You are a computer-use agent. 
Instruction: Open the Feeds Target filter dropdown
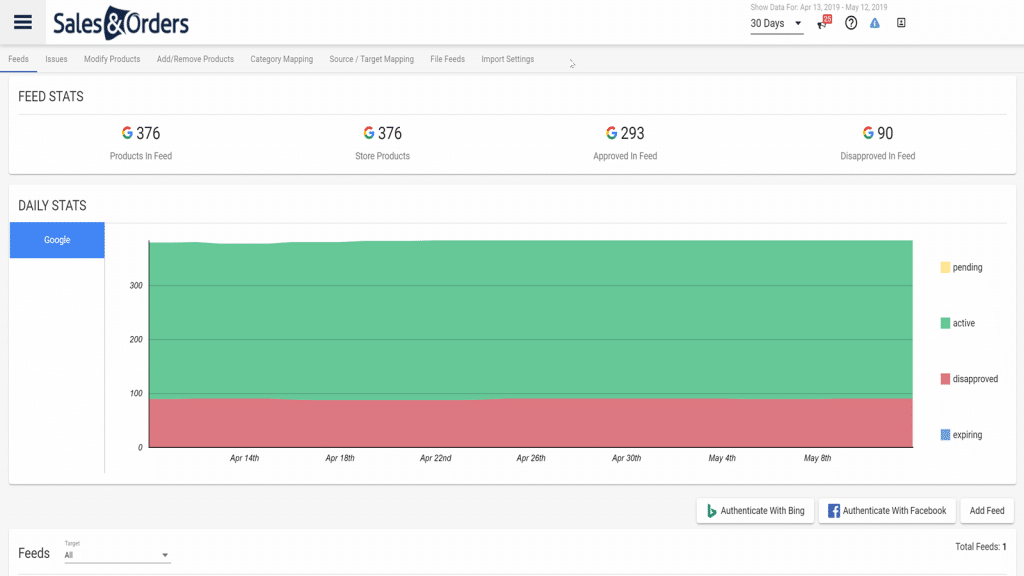116,555
